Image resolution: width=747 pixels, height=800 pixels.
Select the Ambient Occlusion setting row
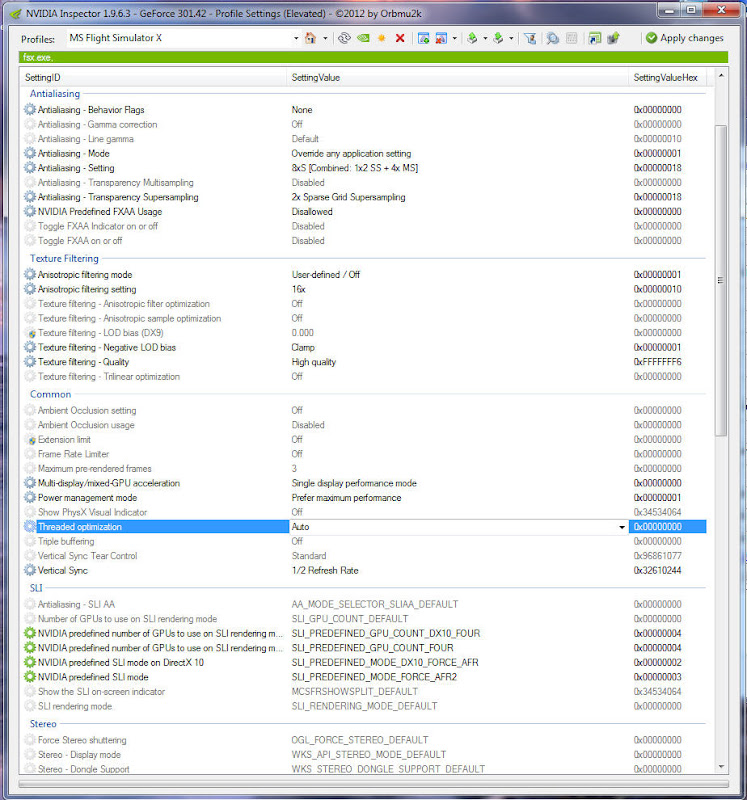coord(364,410)
